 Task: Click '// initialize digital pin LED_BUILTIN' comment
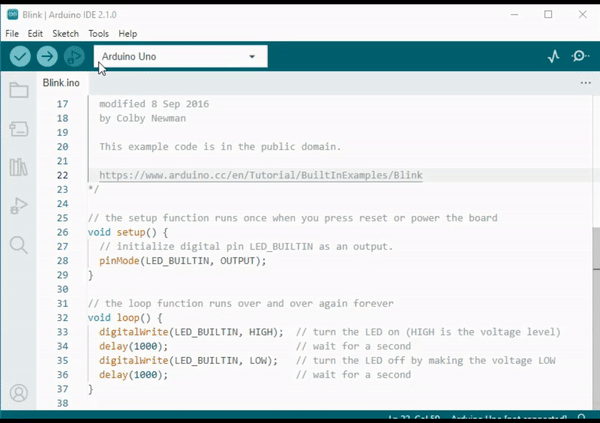point(206,247)
